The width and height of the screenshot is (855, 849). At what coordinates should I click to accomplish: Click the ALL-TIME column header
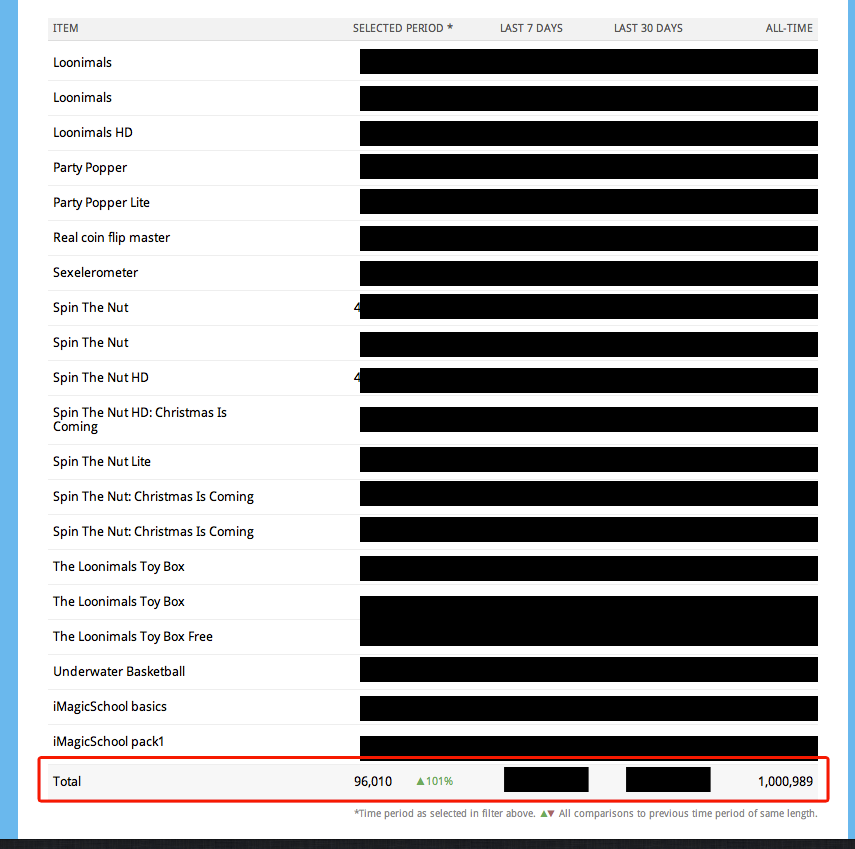(788, 28)
